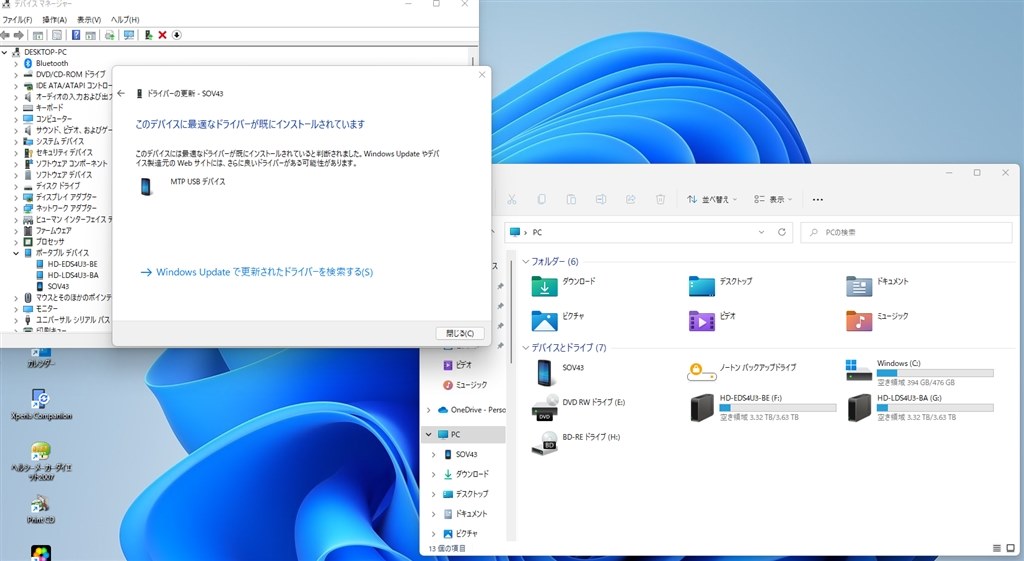
Task: Switch Explorer to details view icon in status bar
Action: 997,549
